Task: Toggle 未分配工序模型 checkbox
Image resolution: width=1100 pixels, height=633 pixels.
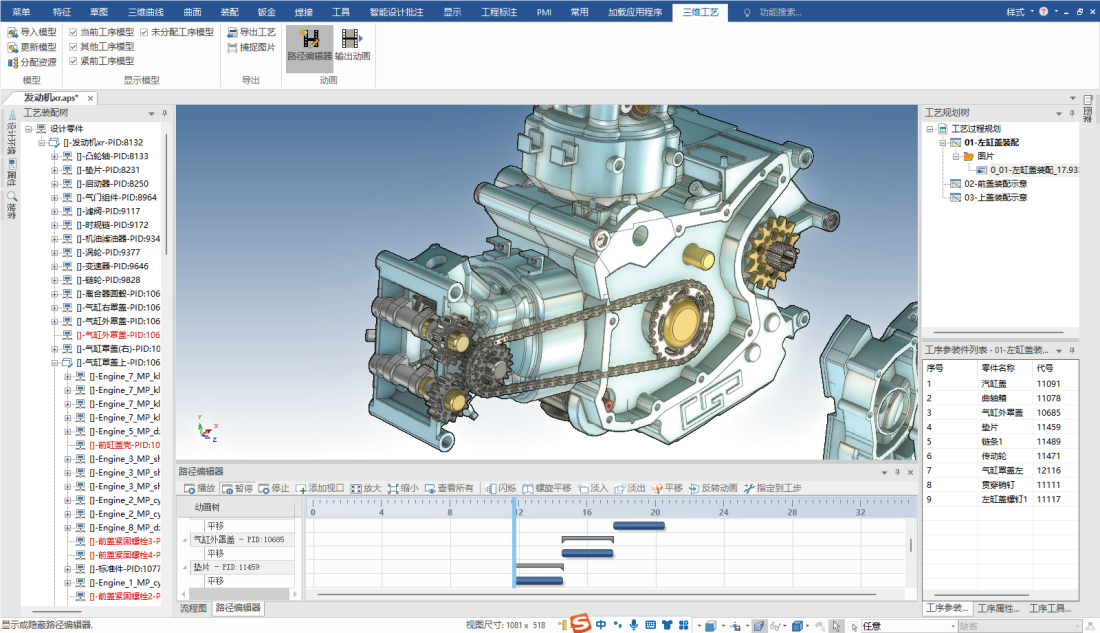Action: 145,32
